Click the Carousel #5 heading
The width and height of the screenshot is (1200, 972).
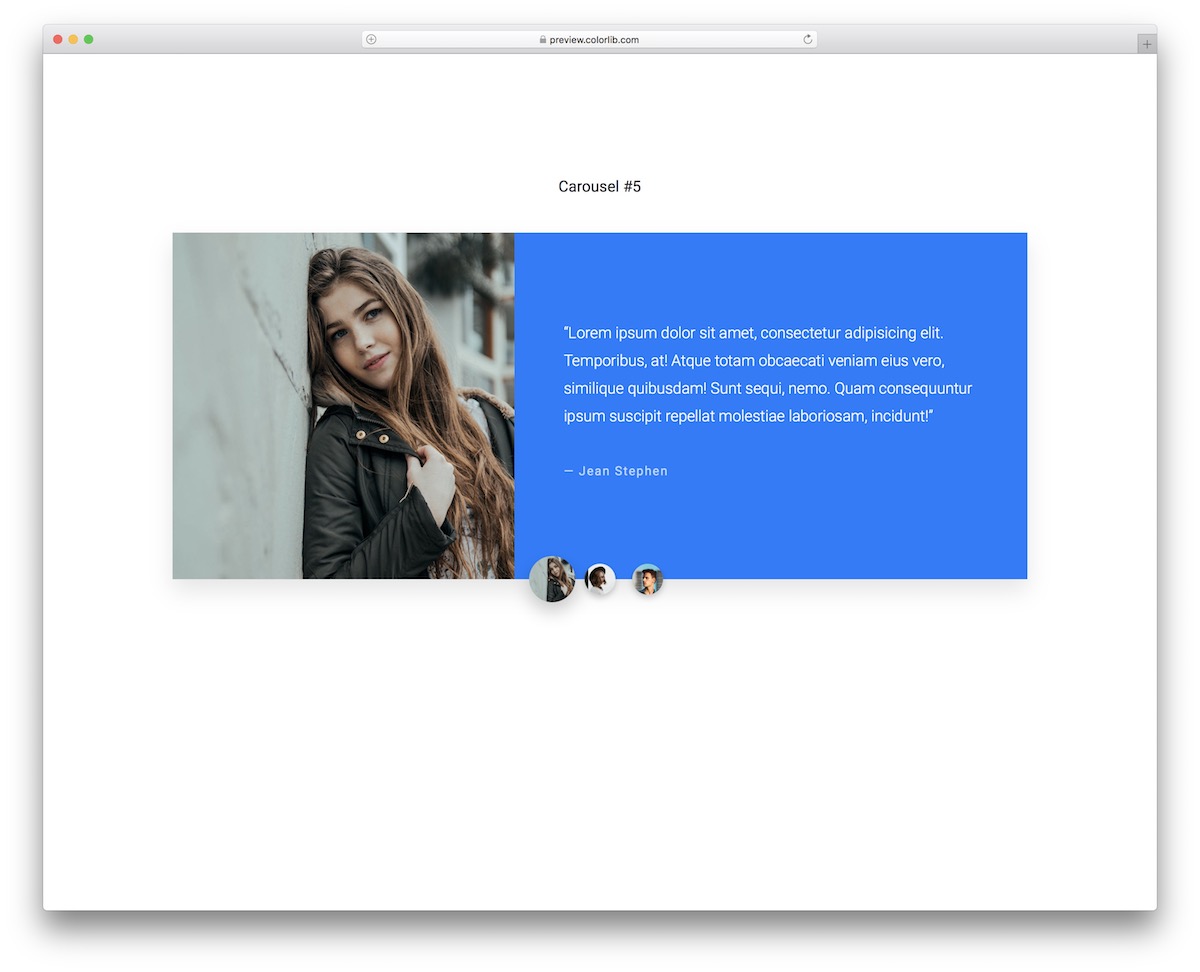coord(599,186)
